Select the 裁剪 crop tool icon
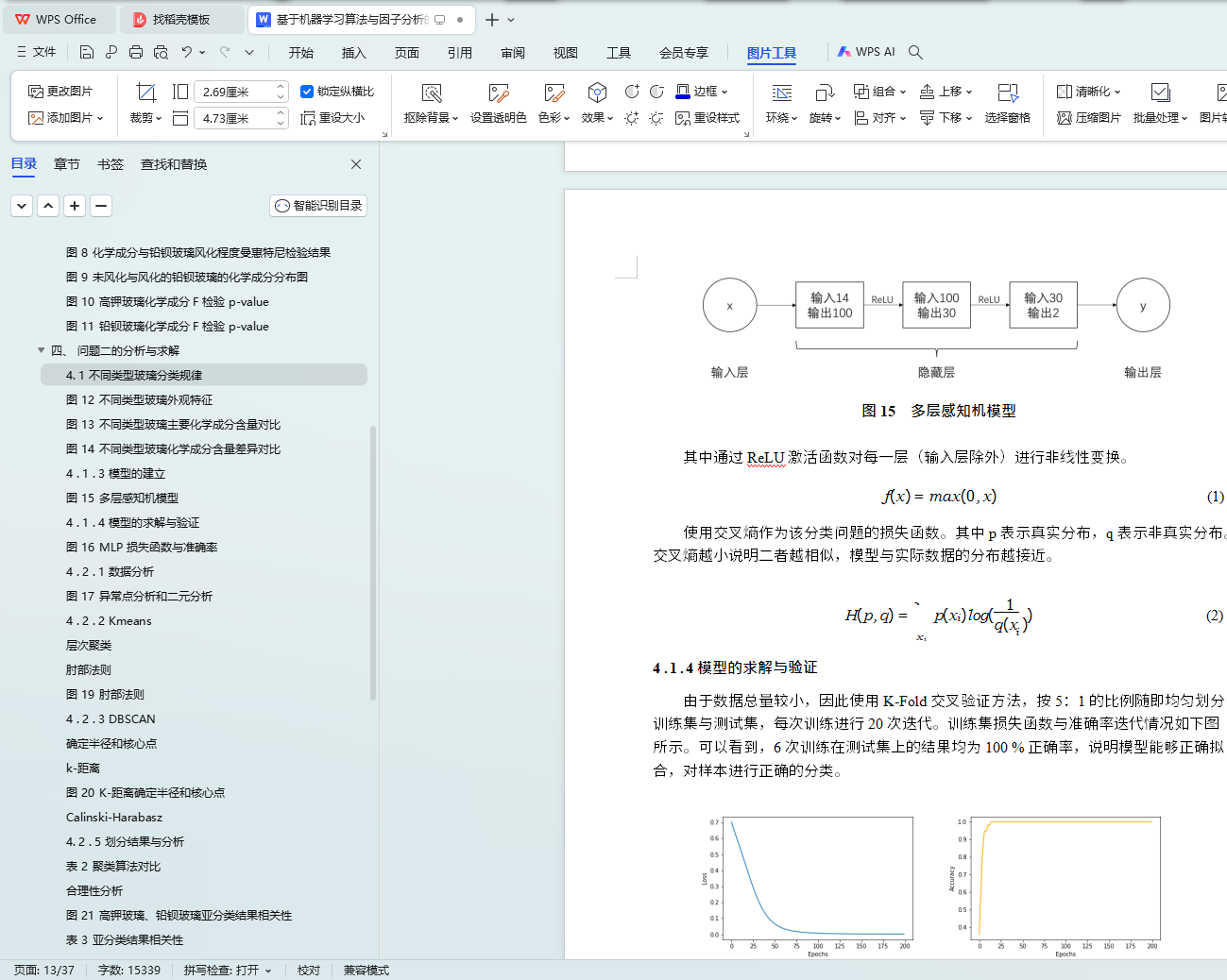Screen dimensions: 1227x980 (145, 92)
